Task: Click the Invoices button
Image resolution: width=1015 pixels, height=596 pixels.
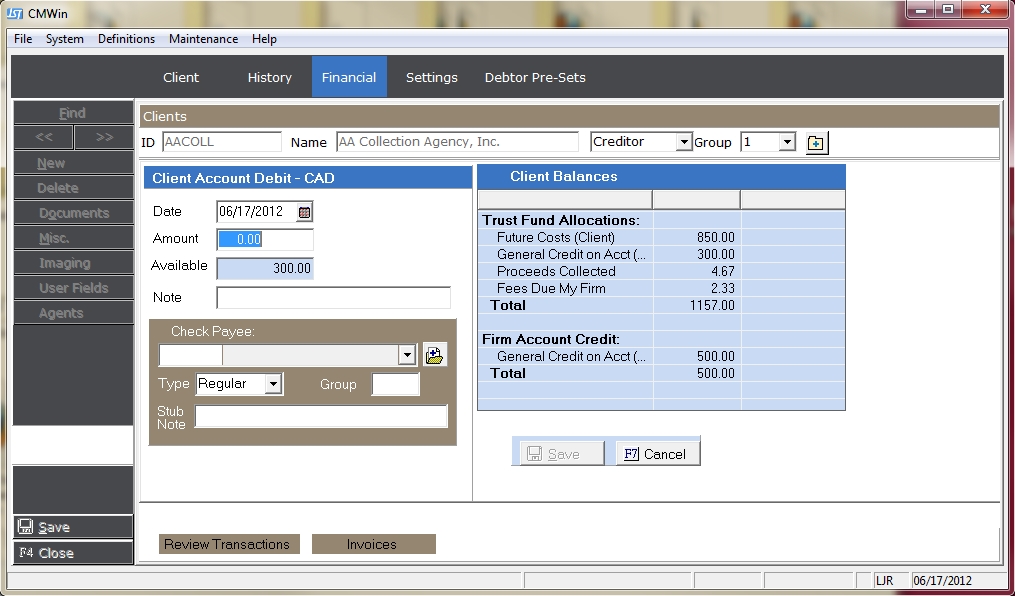Action: click(372, 544)
